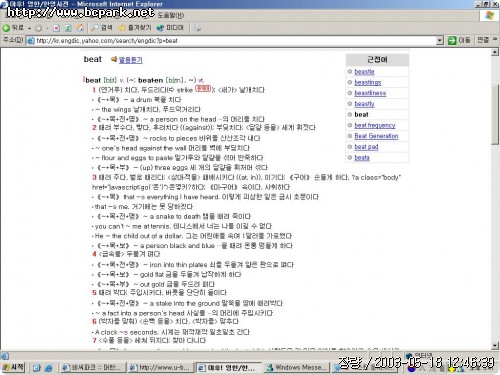Go to Home page icon
Image resolution: width=500 pixels, height=375 pixels.
[x=80, y=28]
